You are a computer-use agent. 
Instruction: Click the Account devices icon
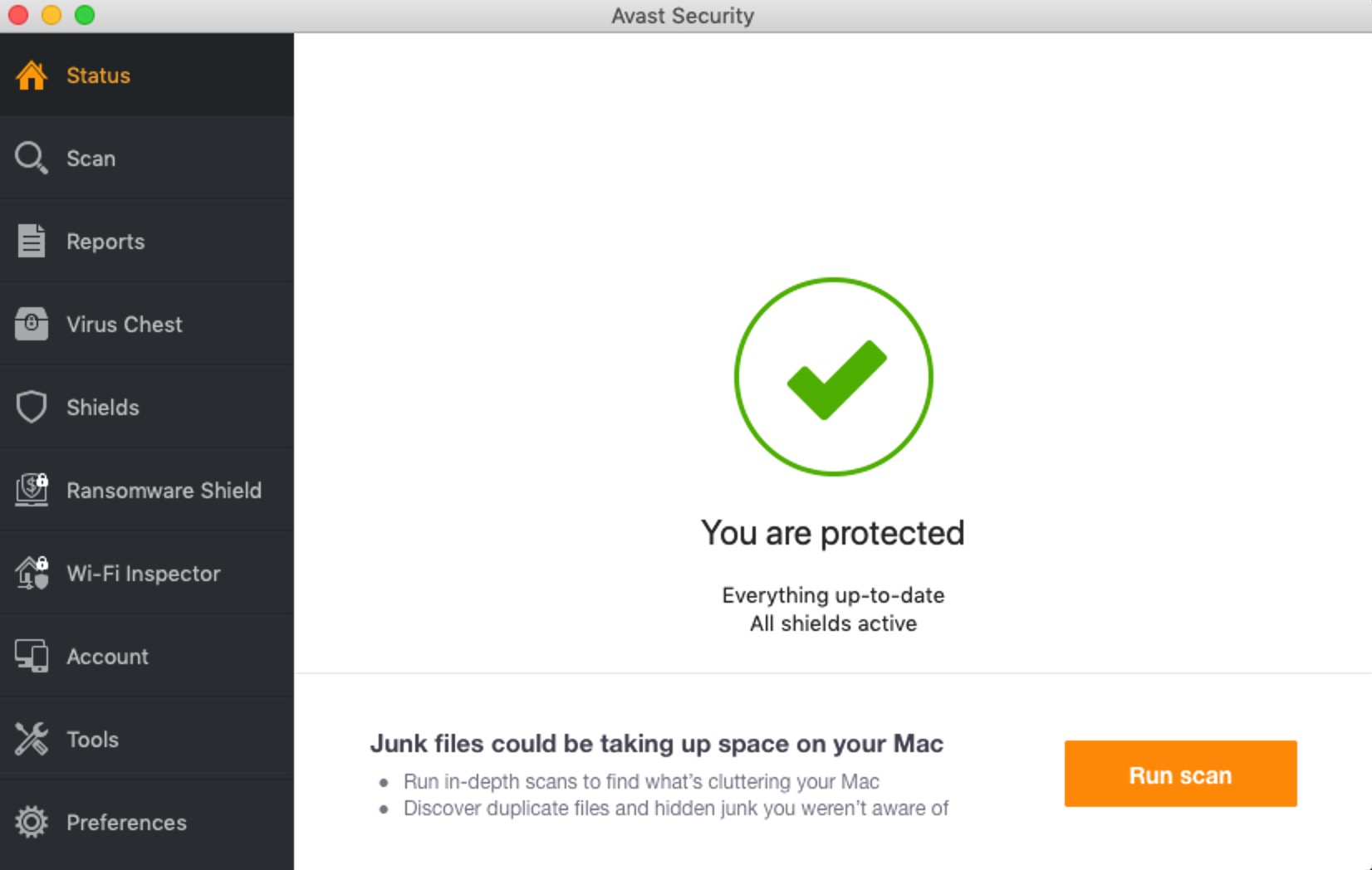(32, 656)
